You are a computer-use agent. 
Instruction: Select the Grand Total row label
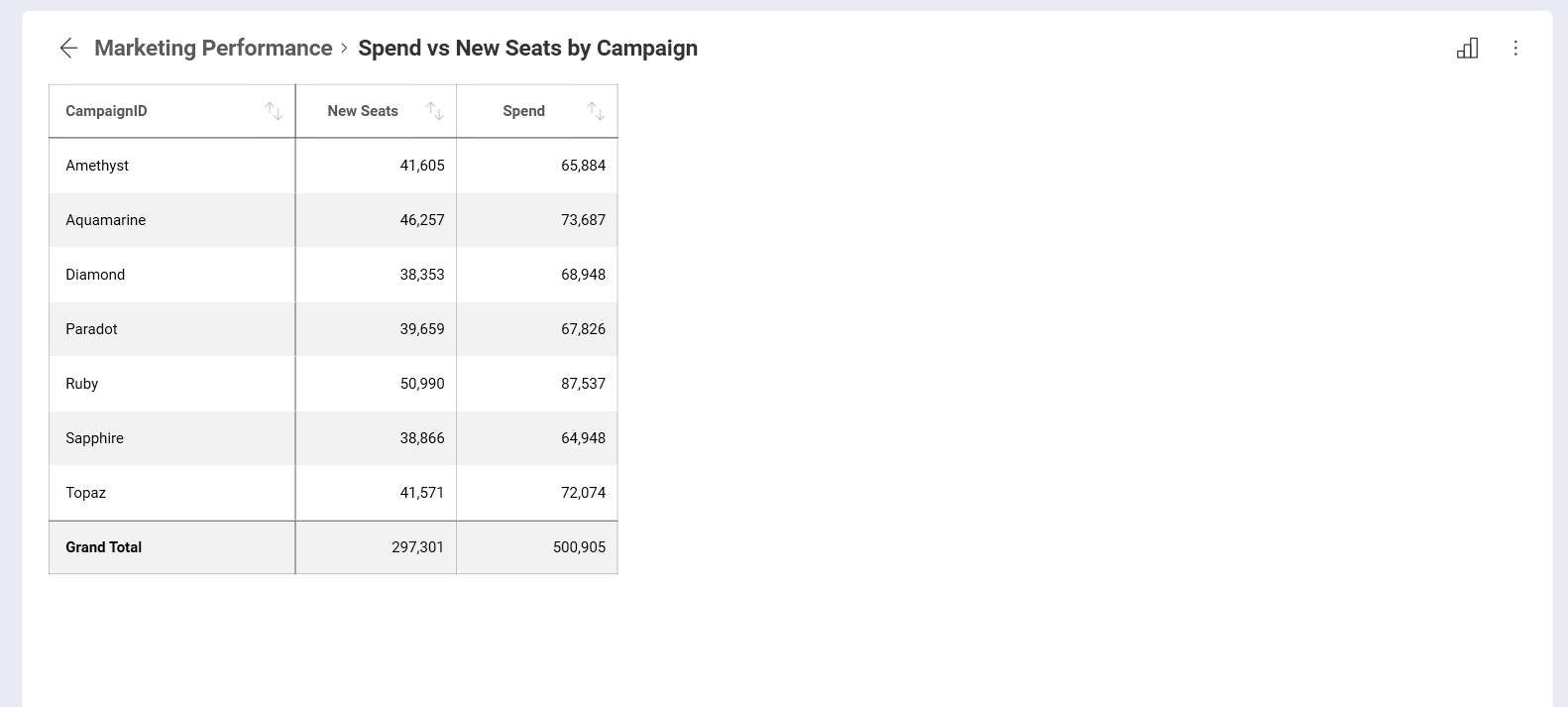(x=104, y=547)
